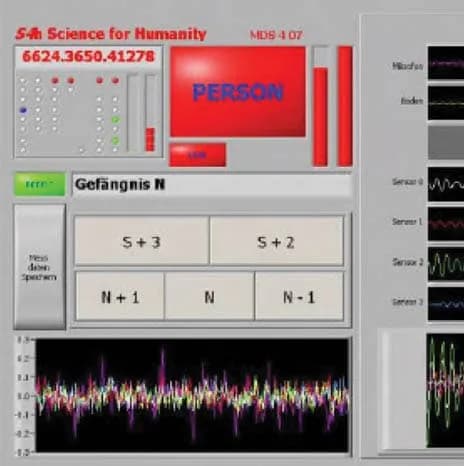Click the red 6624.3650.41278 numeric display
The height and width of the screenshot is (466, 464).
point(89,56)
